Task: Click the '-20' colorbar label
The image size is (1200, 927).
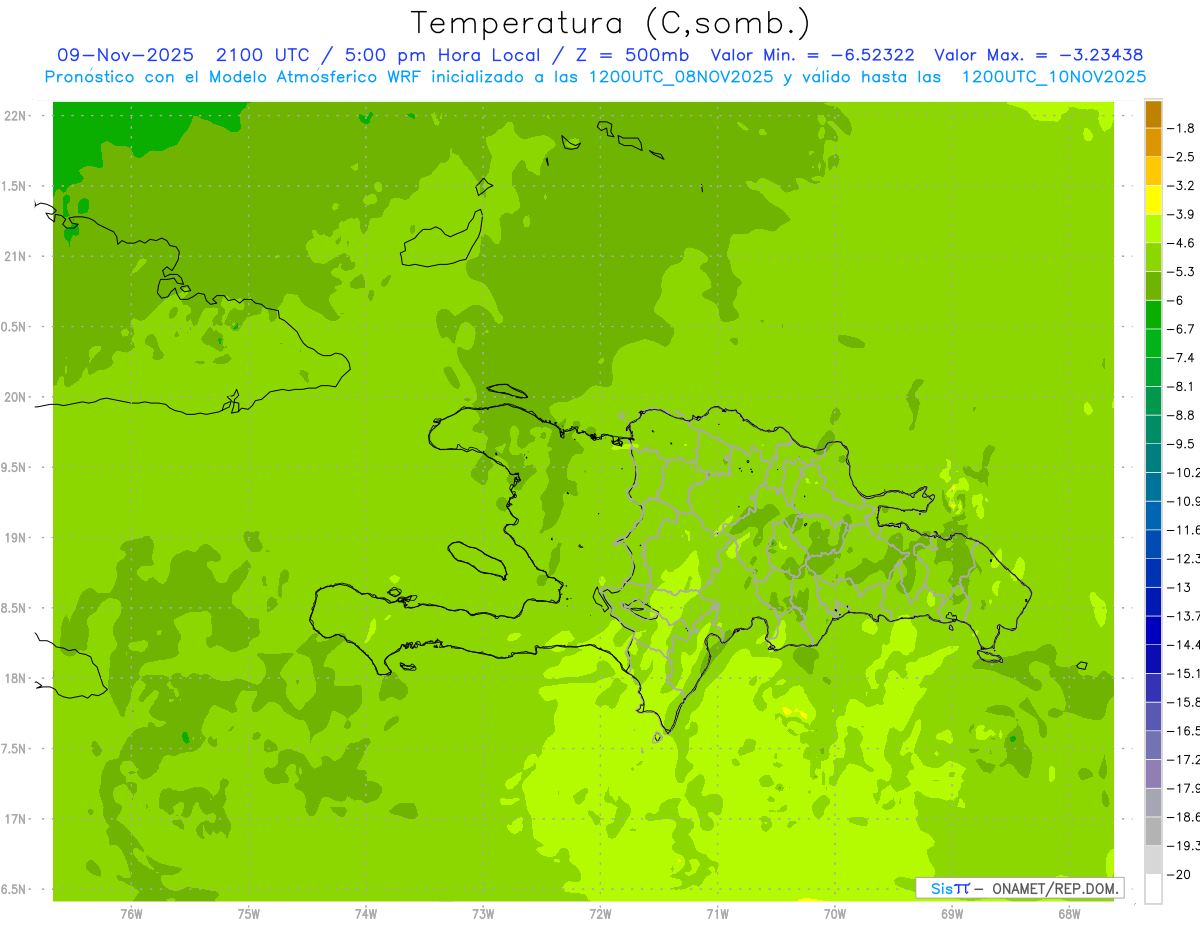Action: point(1179,874)
